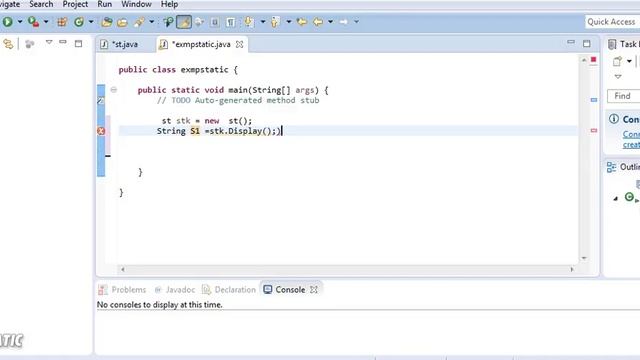
Task: Maximize the left package explorer panel
Action: (x=78, y=43)
